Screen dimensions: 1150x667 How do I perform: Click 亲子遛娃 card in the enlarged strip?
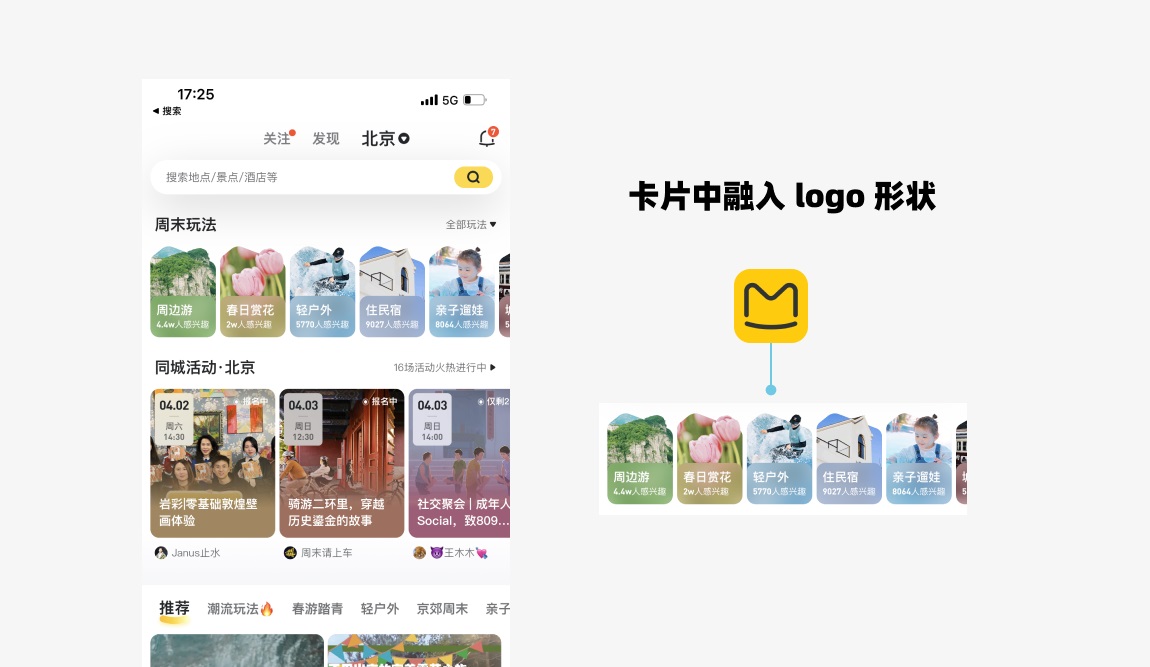point(918,459)
